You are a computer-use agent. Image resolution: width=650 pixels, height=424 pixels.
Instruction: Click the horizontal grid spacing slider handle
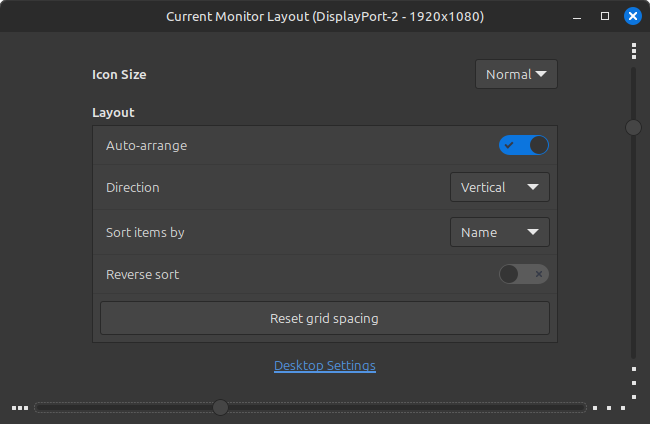click(220, 407)
